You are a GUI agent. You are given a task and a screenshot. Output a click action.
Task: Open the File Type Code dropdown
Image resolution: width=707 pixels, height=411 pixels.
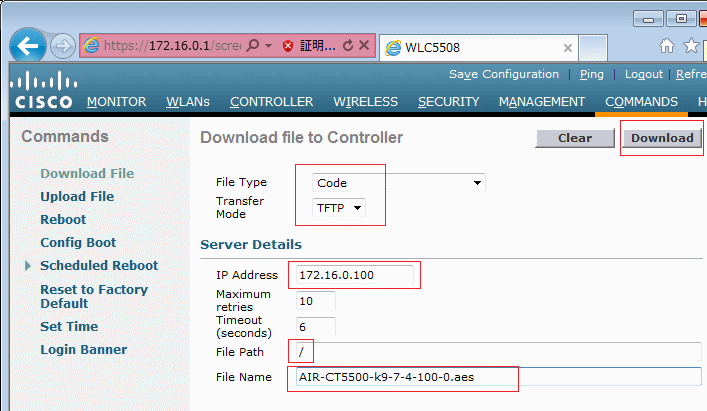coord(399,183)
